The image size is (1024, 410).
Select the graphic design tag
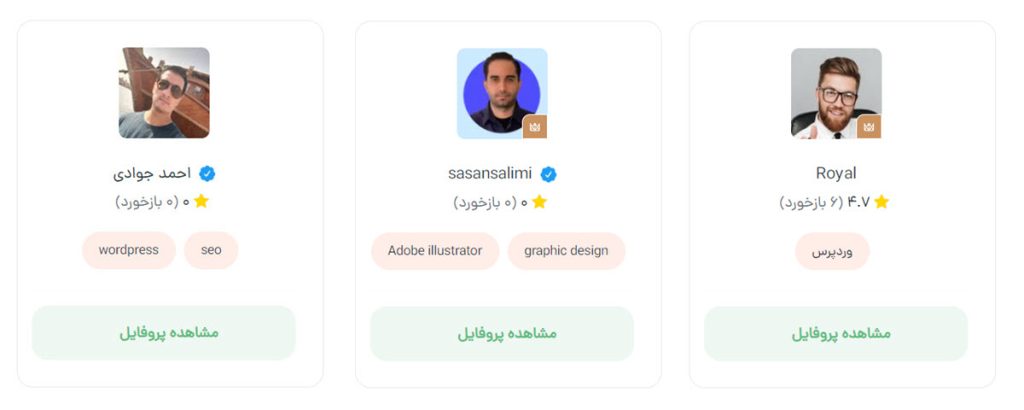click(566, 251)
